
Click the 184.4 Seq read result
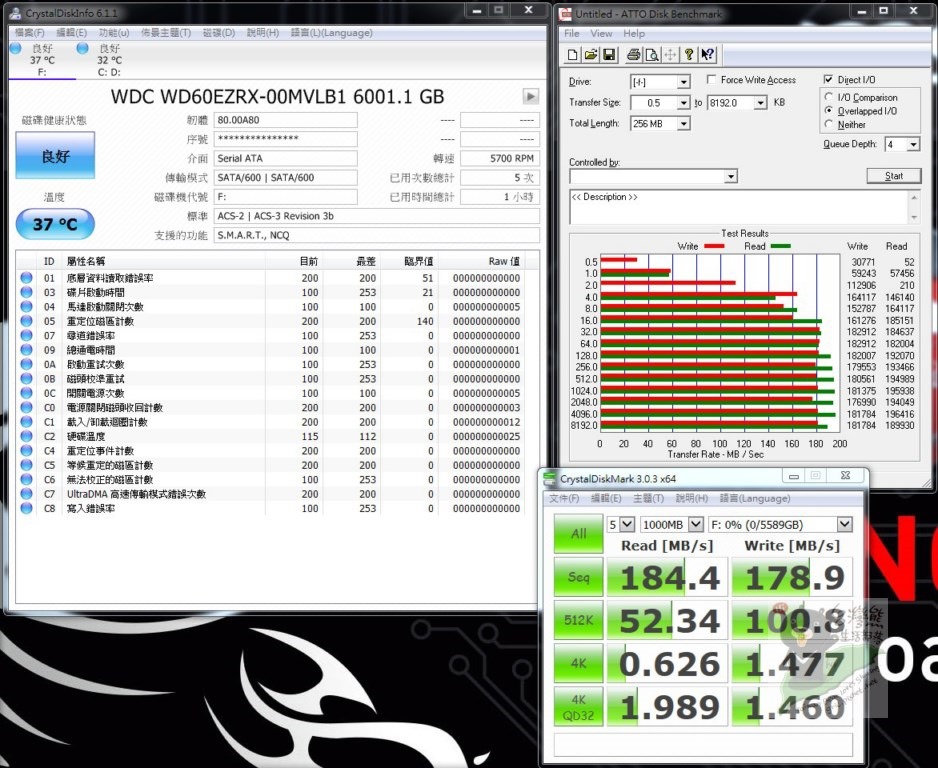[x=668, y=578]
